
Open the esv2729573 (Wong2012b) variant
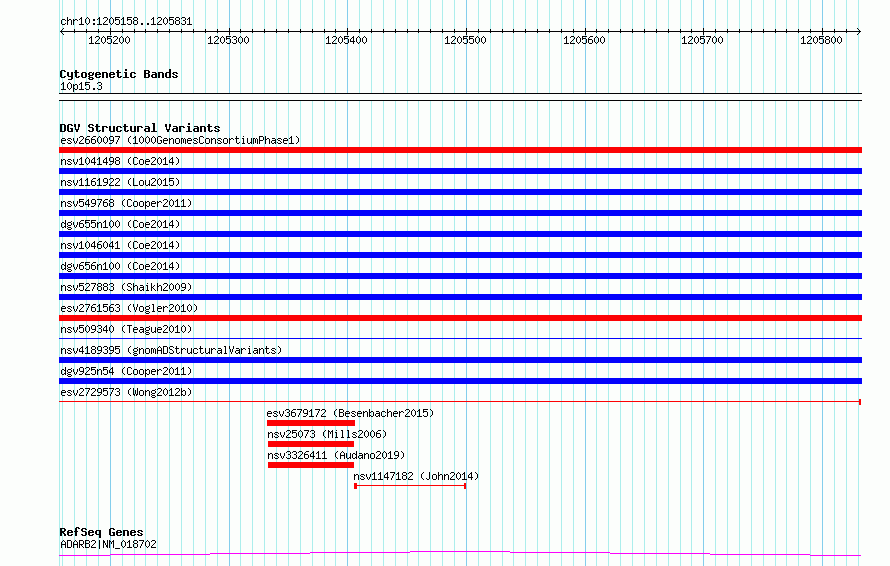126,392
